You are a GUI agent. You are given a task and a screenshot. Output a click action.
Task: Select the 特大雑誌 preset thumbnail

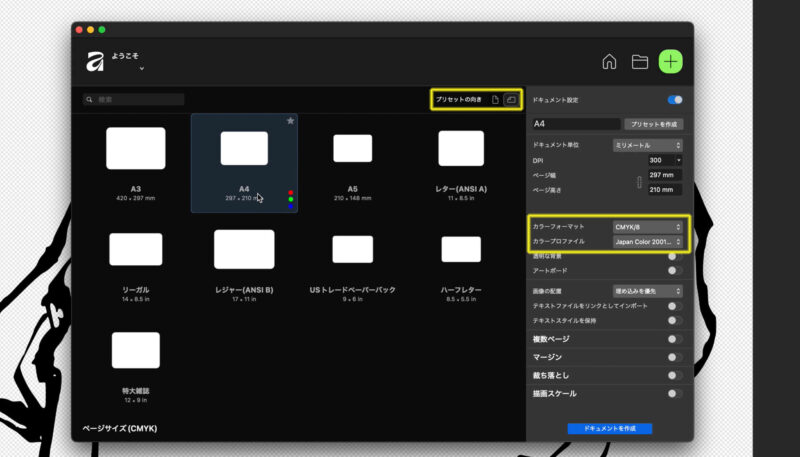[x=136, y=350]
